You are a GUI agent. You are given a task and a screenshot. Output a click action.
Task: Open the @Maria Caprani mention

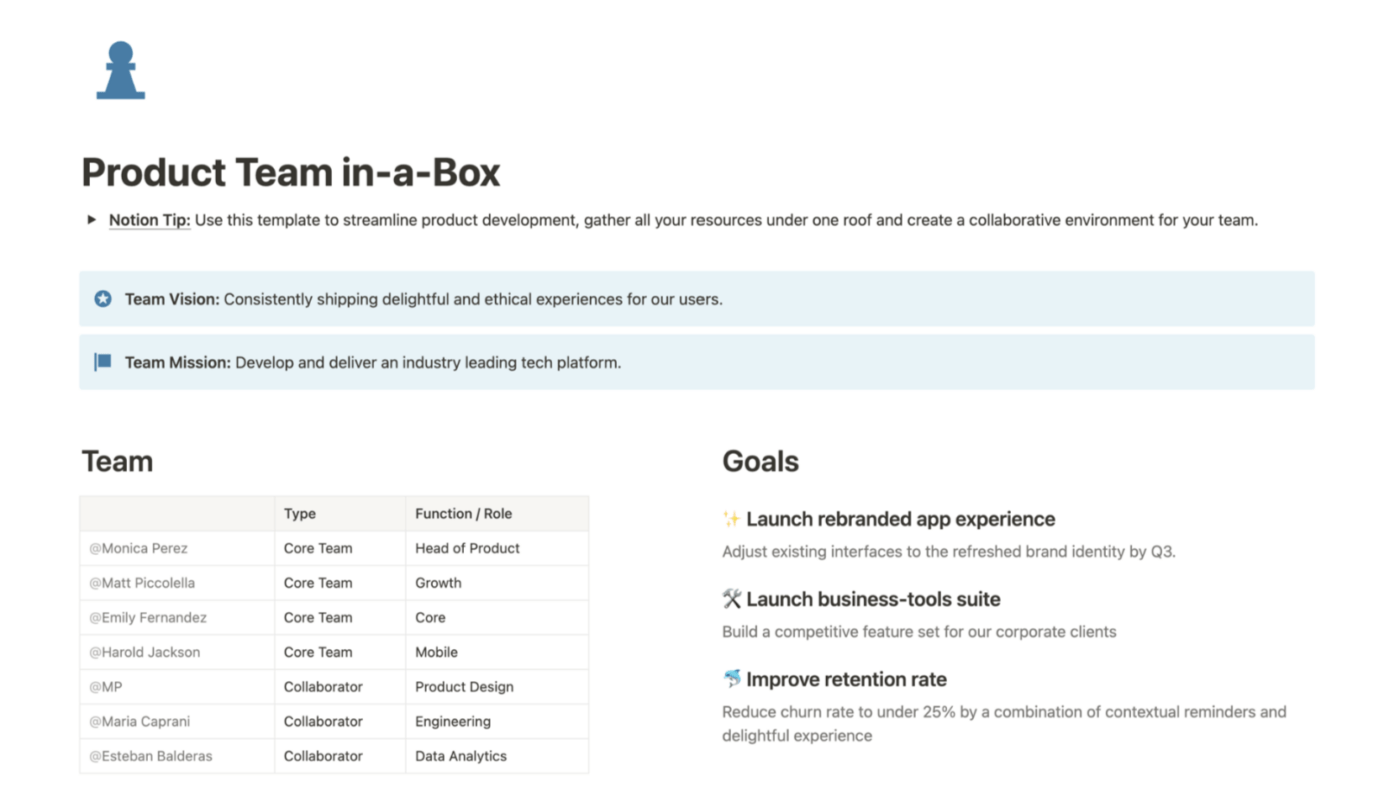(140, 721)
